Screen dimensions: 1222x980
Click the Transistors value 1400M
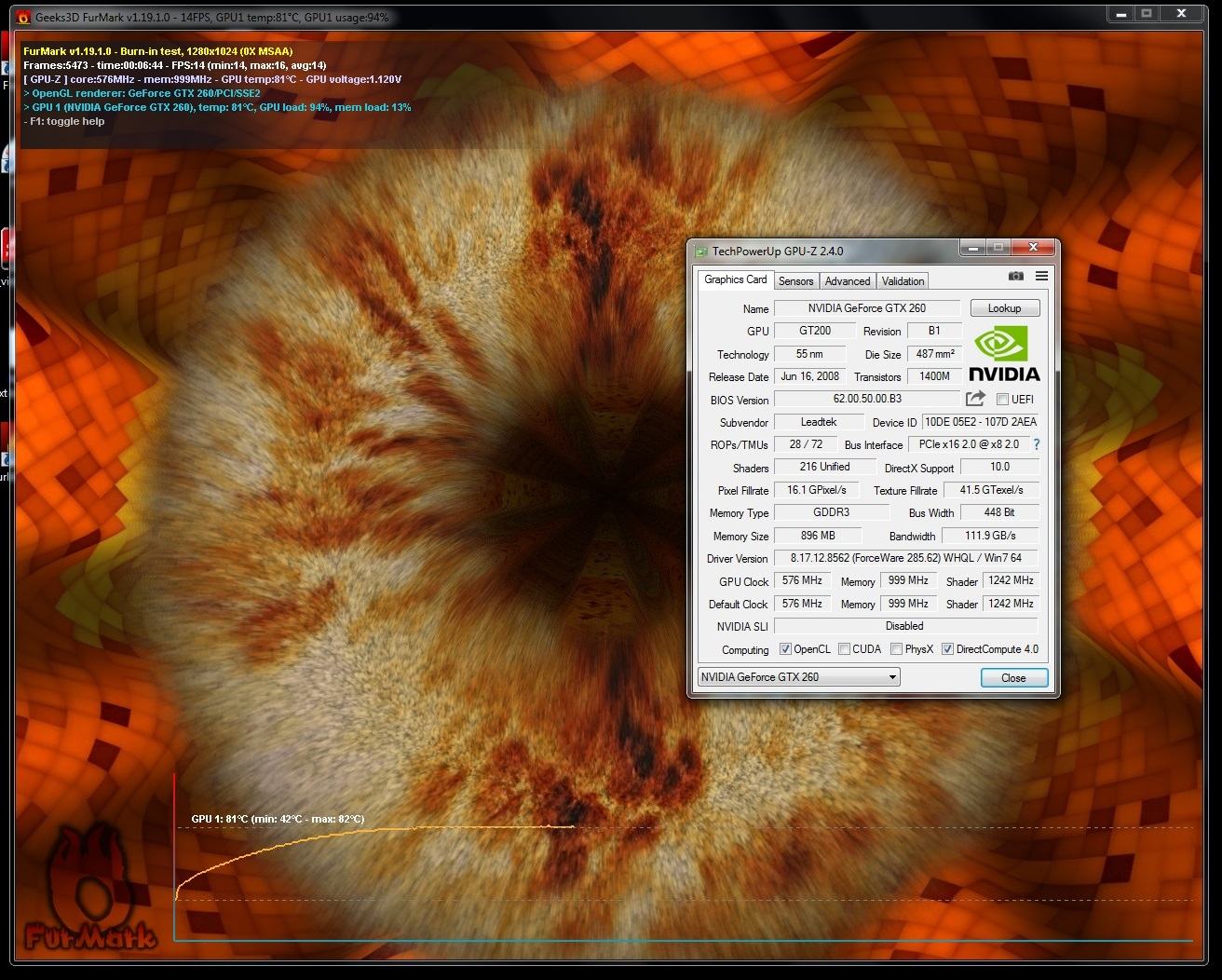(x=934, y=376)
